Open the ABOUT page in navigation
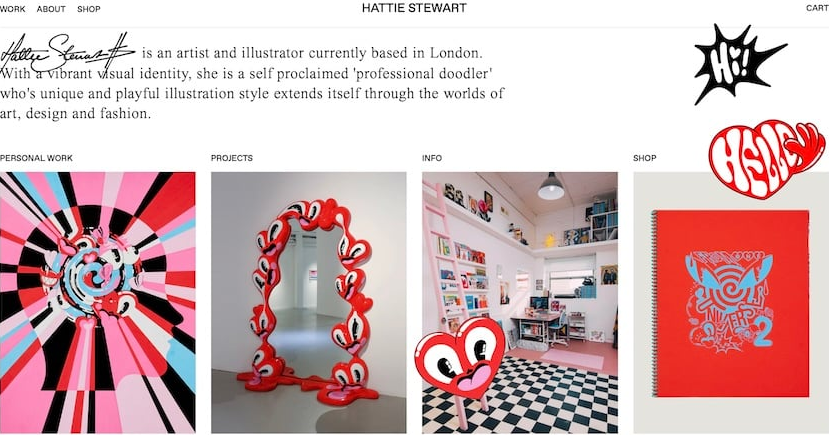 51,9
